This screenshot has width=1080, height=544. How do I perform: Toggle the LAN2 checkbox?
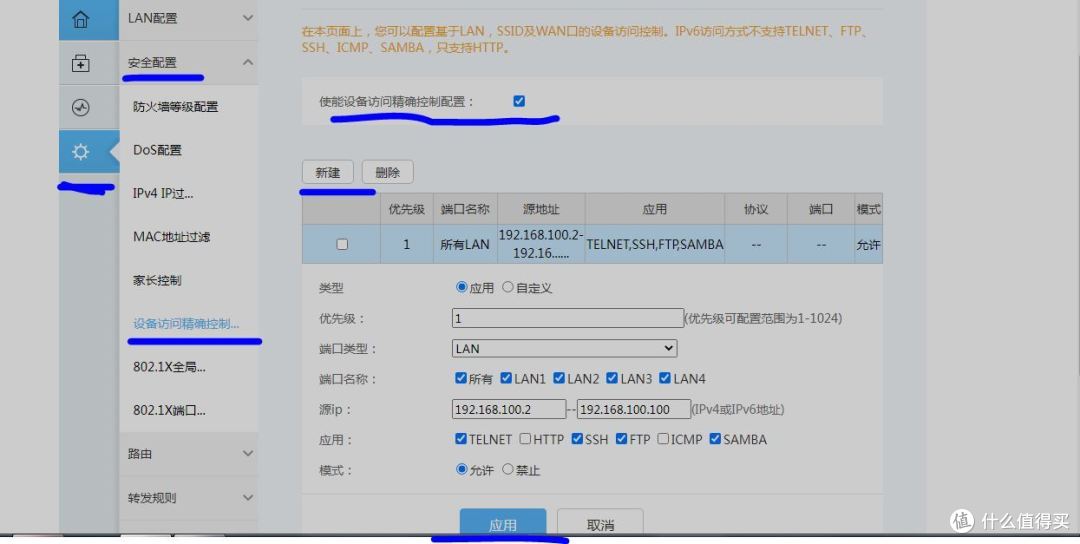coord(559,378)
